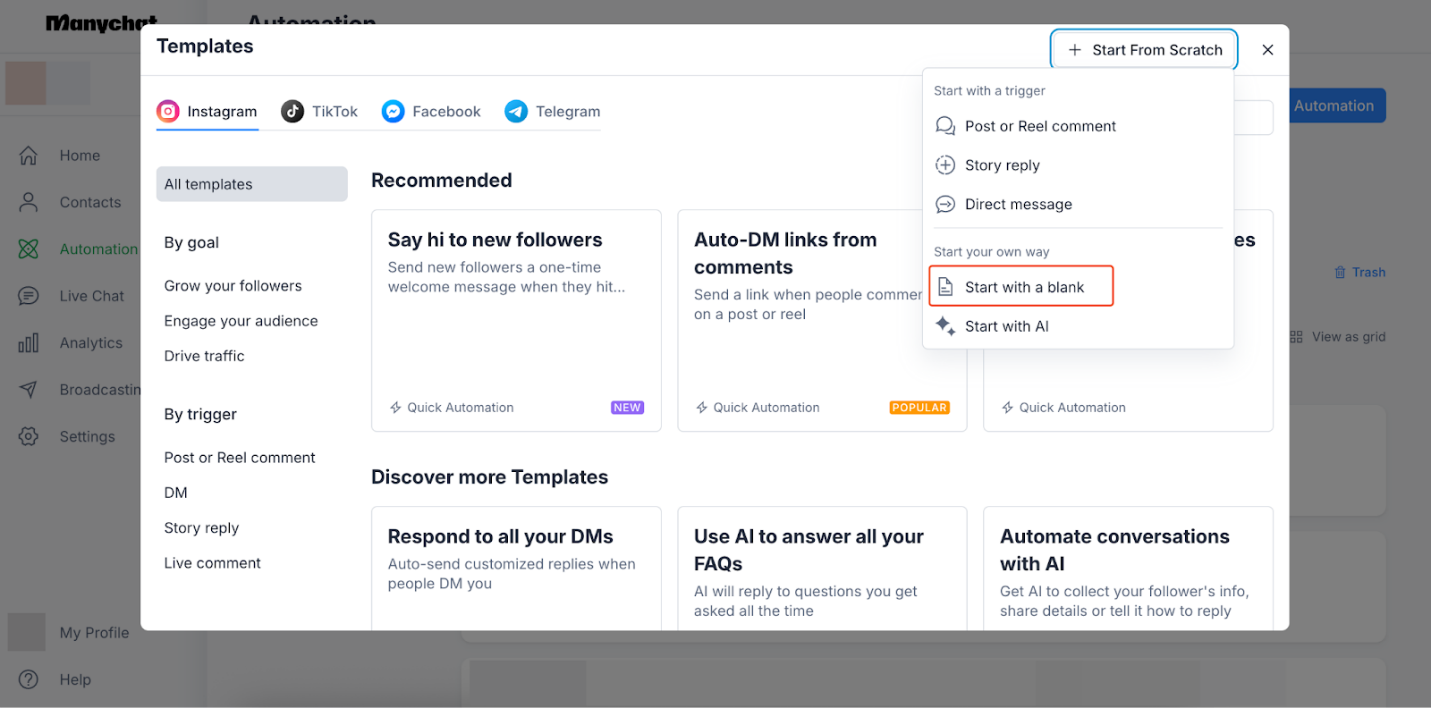Click the Post or Reel comment bubble icon
This screenshot has height=708, width=1431.
point(945,126)
